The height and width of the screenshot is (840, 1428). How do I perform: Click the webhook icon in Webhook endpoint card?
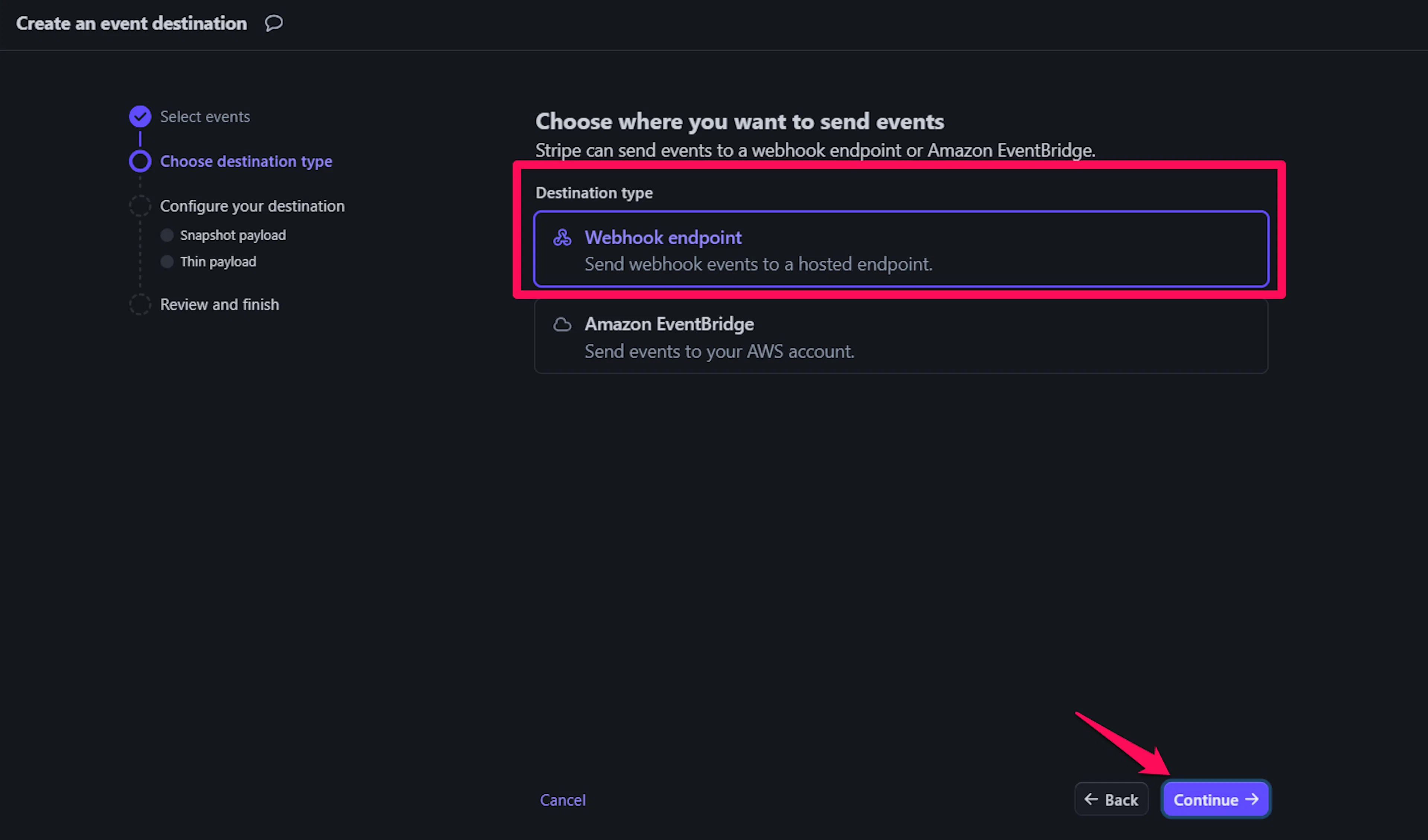562,238
